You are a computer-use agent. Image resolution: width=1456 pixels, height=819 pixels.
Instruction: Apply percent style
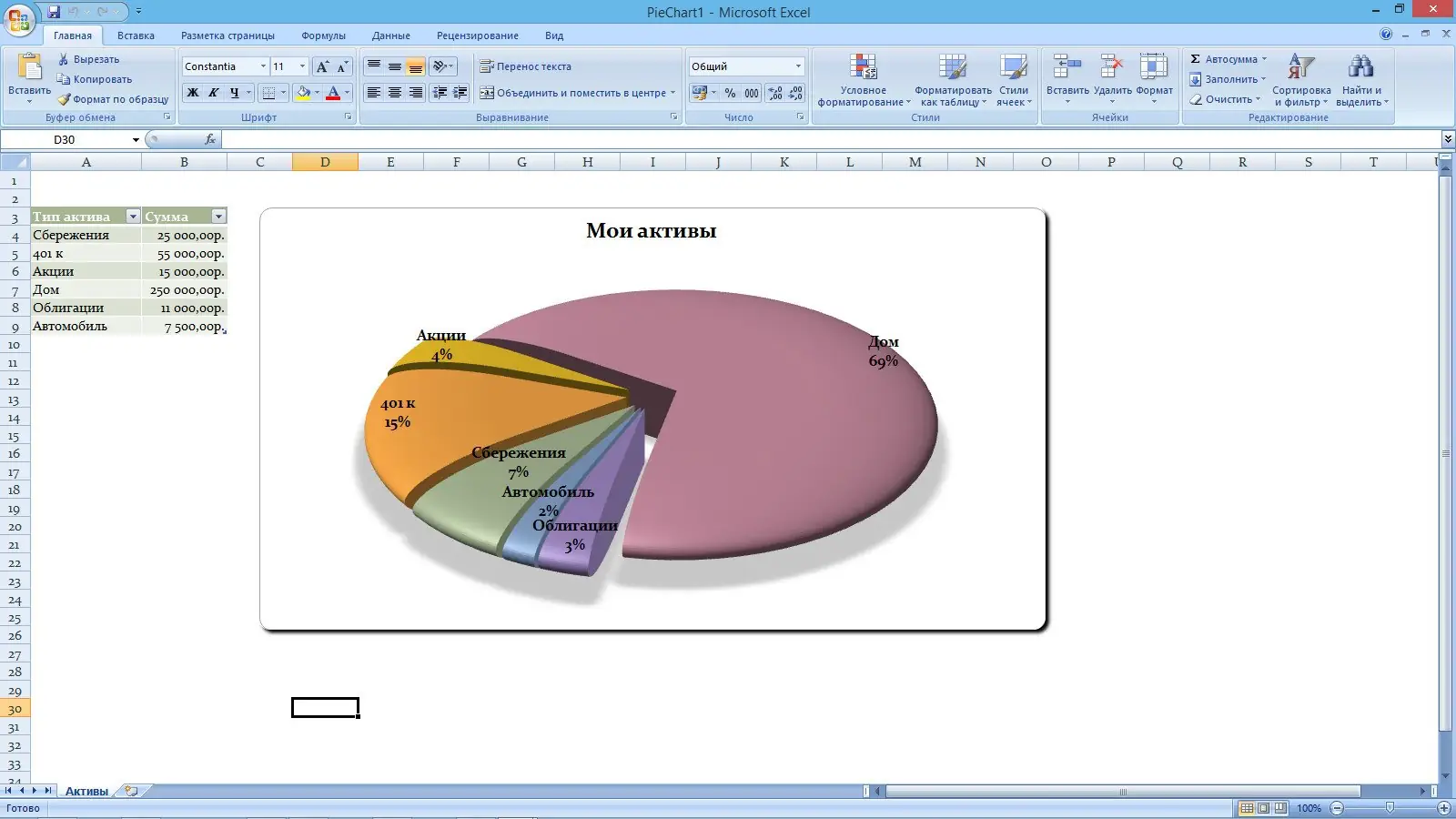click(x=730, y=93)
